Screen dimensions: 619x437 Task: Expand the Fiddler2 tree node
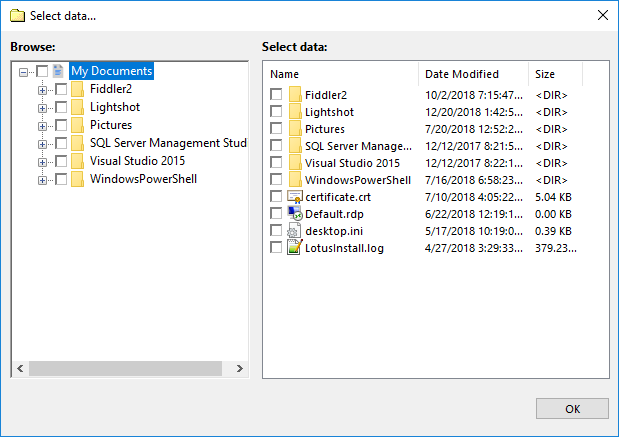[43, 91]
